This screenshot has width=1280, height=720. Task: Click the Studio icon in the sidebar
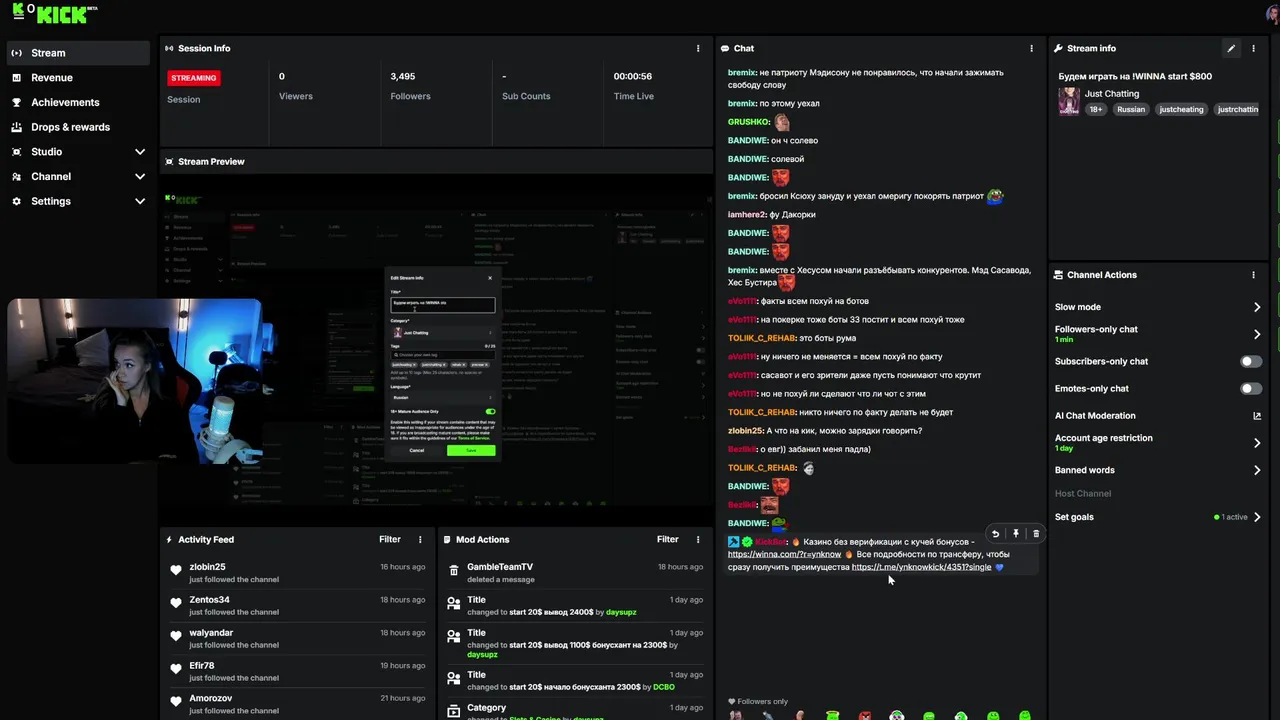(16, 152)
